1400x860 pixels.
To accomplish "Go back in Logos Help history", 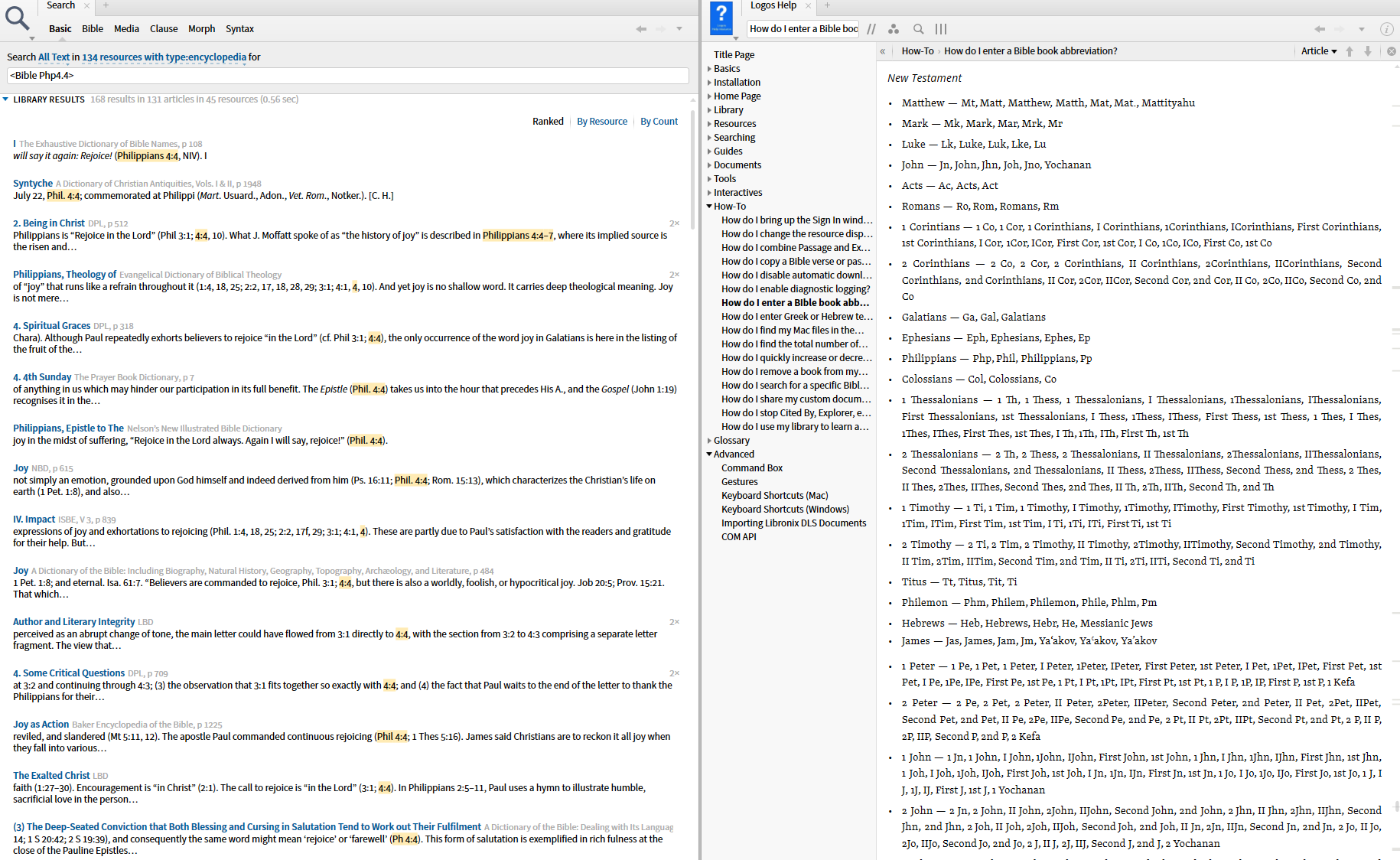I will 1320,29.
